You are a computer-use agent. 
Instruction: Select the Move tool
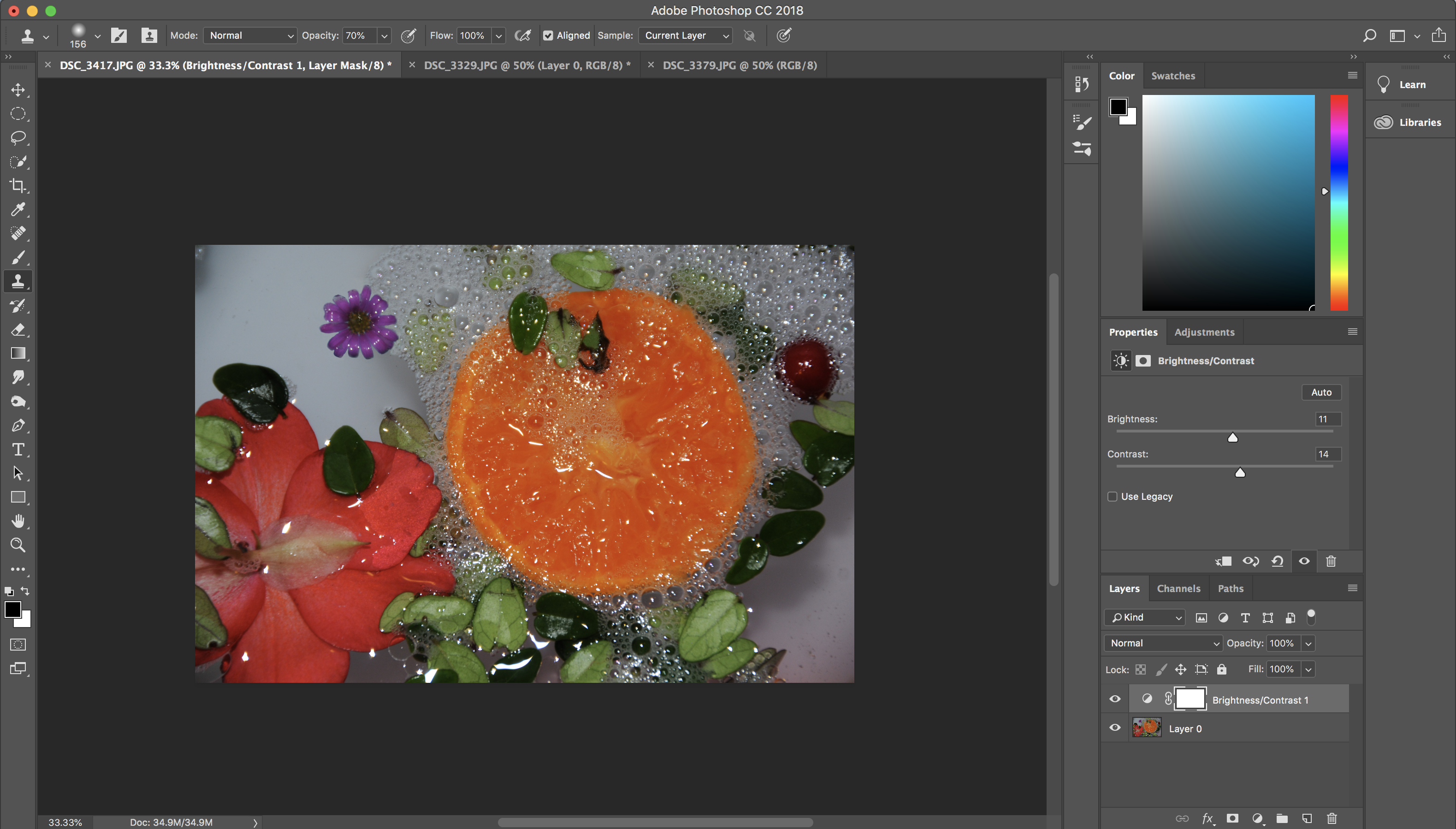[18, 90]
